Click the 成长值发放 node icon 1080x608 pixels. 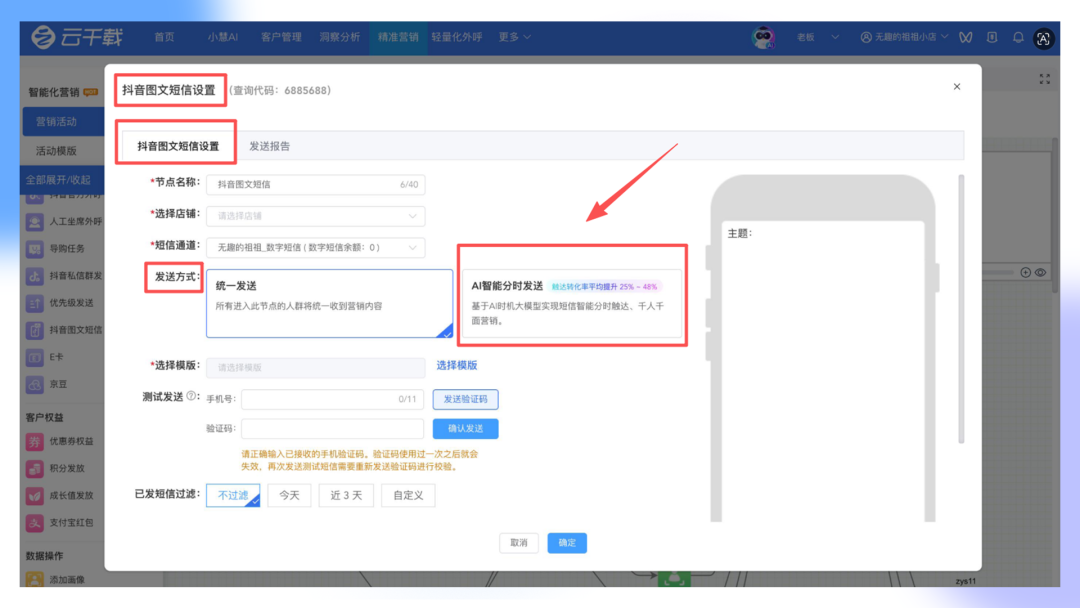(34, 495)
